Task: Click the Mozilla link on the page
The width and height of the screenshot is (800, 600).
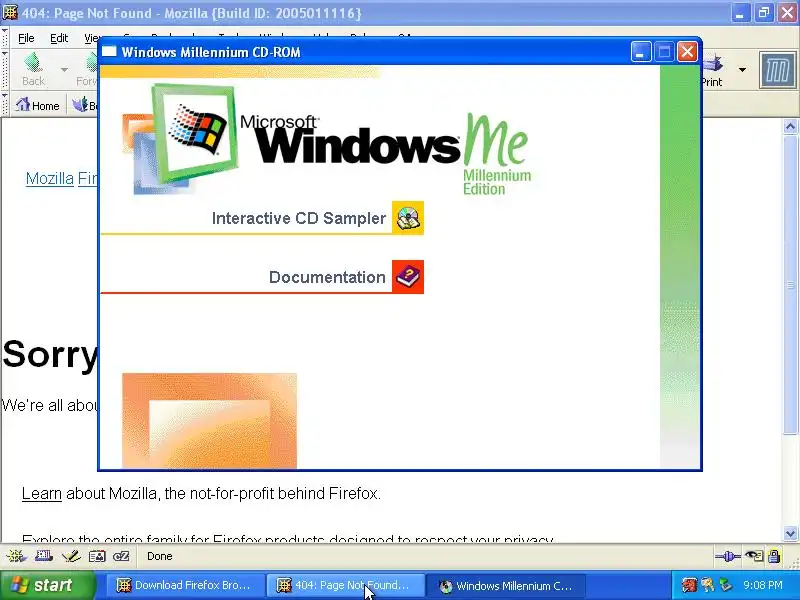Action: point(49,178)
